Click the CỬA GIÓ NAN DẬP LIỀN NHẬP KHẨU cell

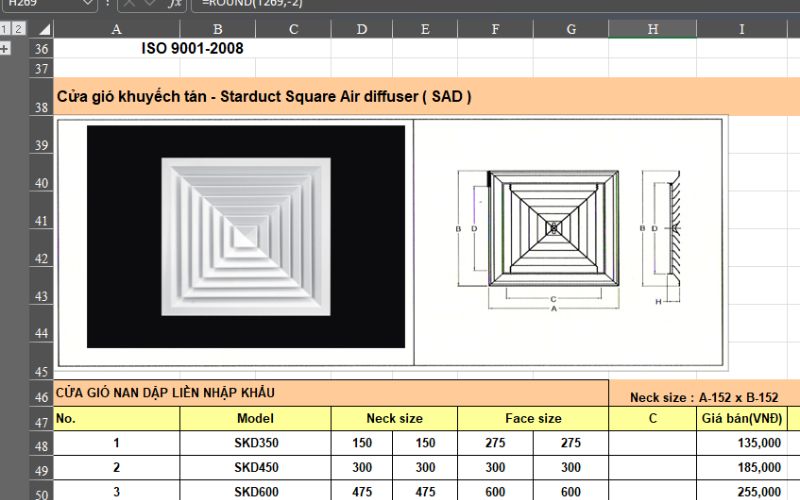331,393
